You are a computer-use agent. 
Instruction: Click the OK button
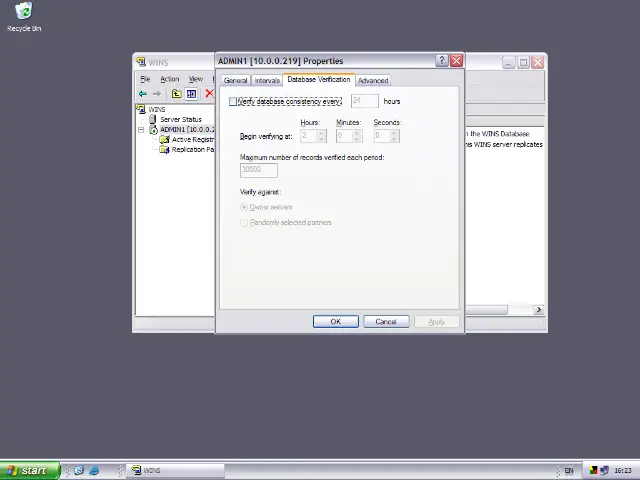335,321
